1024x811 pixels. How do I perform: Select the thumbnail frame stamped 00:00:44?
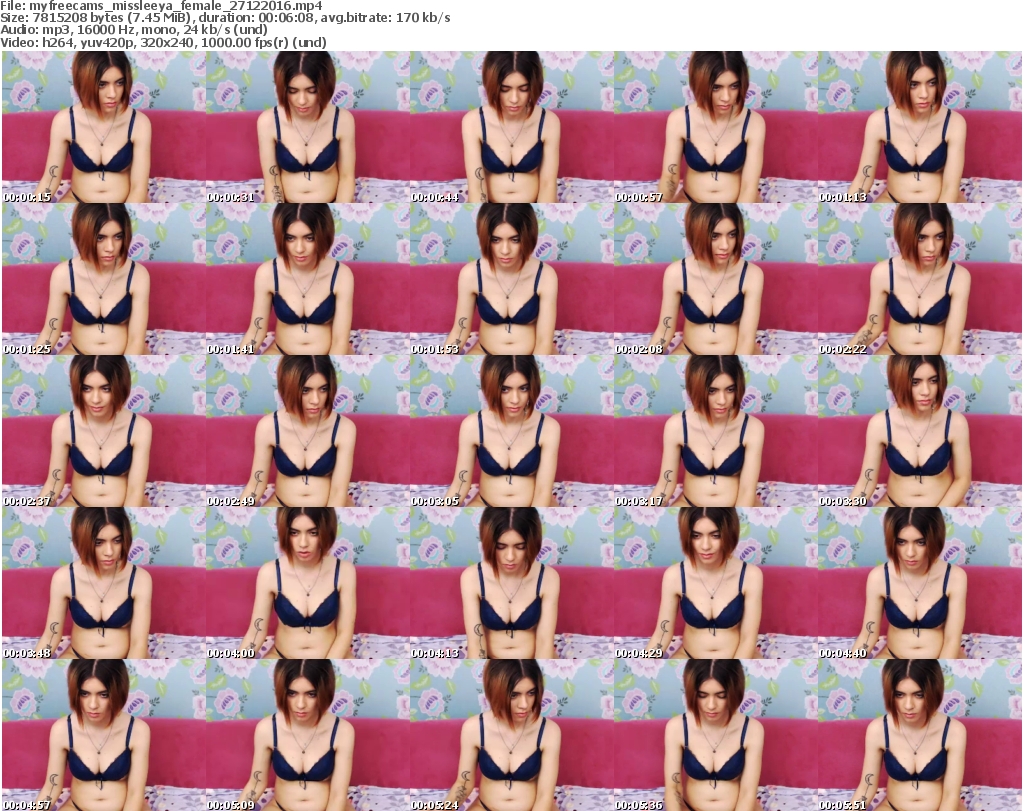512,127
